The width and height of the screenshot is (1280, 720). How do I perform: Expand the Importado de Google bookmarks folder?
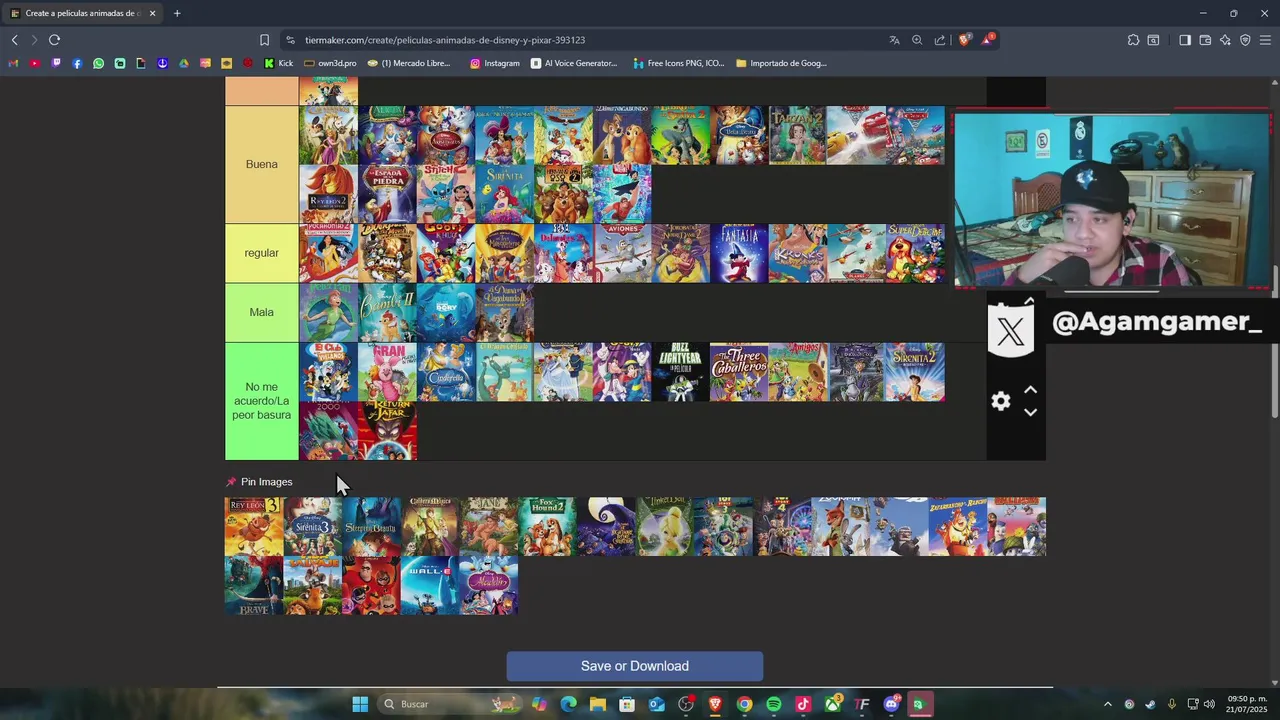pos(781,63)
